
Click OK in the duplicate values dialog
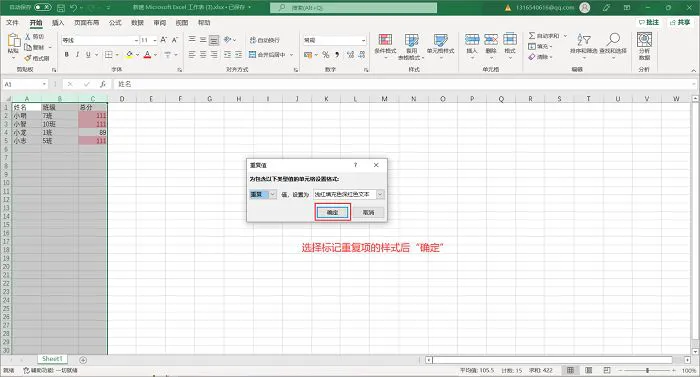(332, 213)
